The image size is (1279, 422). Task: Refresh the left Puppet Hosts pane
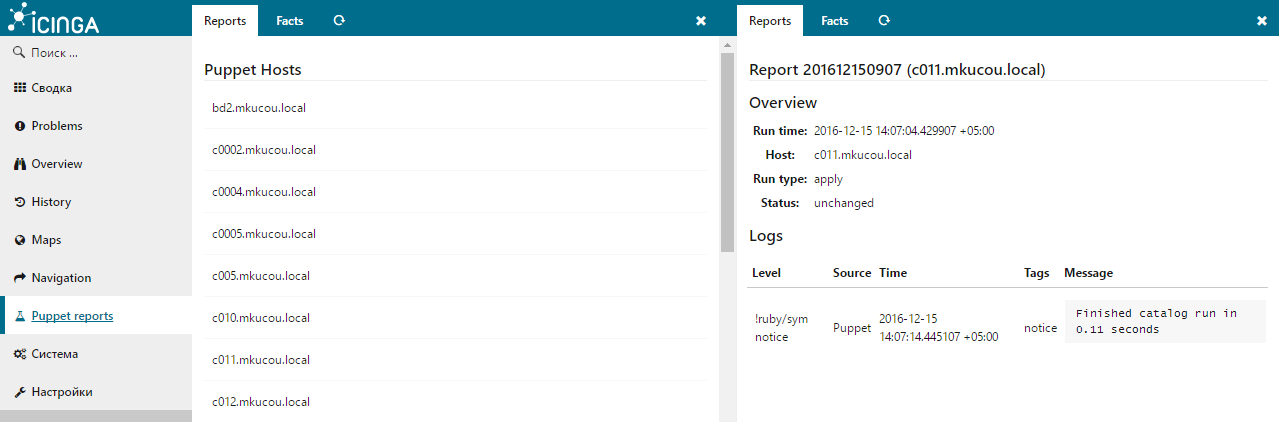tap(339, 20)
